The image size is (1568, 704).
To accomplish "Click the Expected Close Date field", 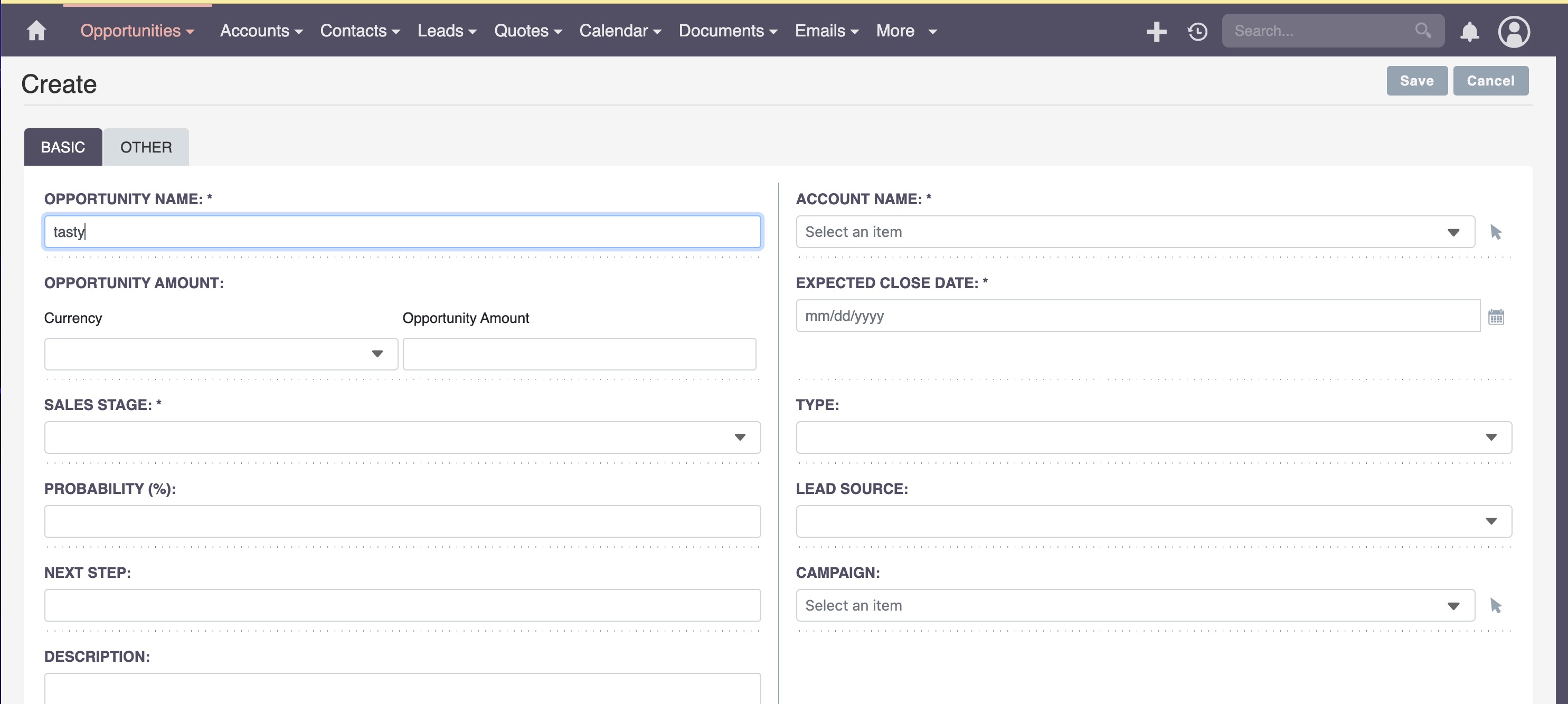I will tap(1138, 316).
